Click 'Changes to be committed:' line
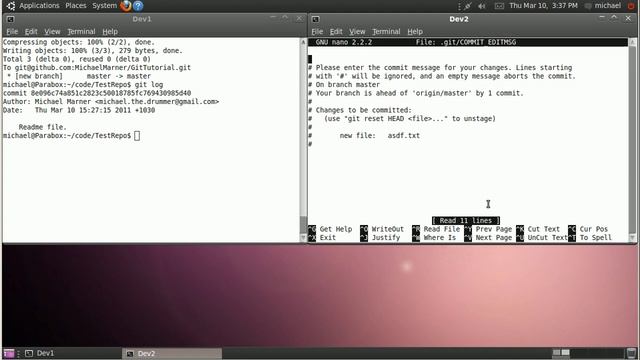The width and height of the screenshot is (640, 360). (x=360, y=110)
